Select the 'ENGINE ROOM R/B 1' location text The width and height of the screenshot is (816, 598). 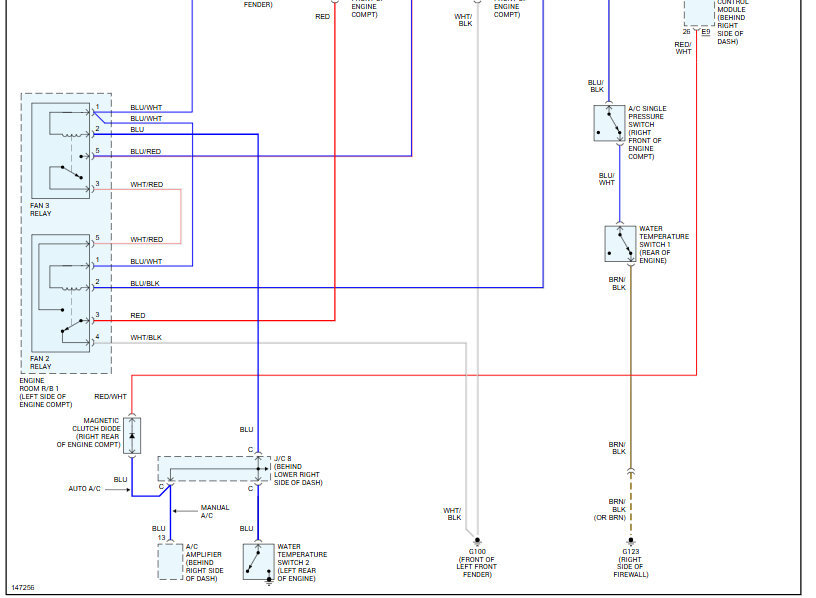pos(46,392)
